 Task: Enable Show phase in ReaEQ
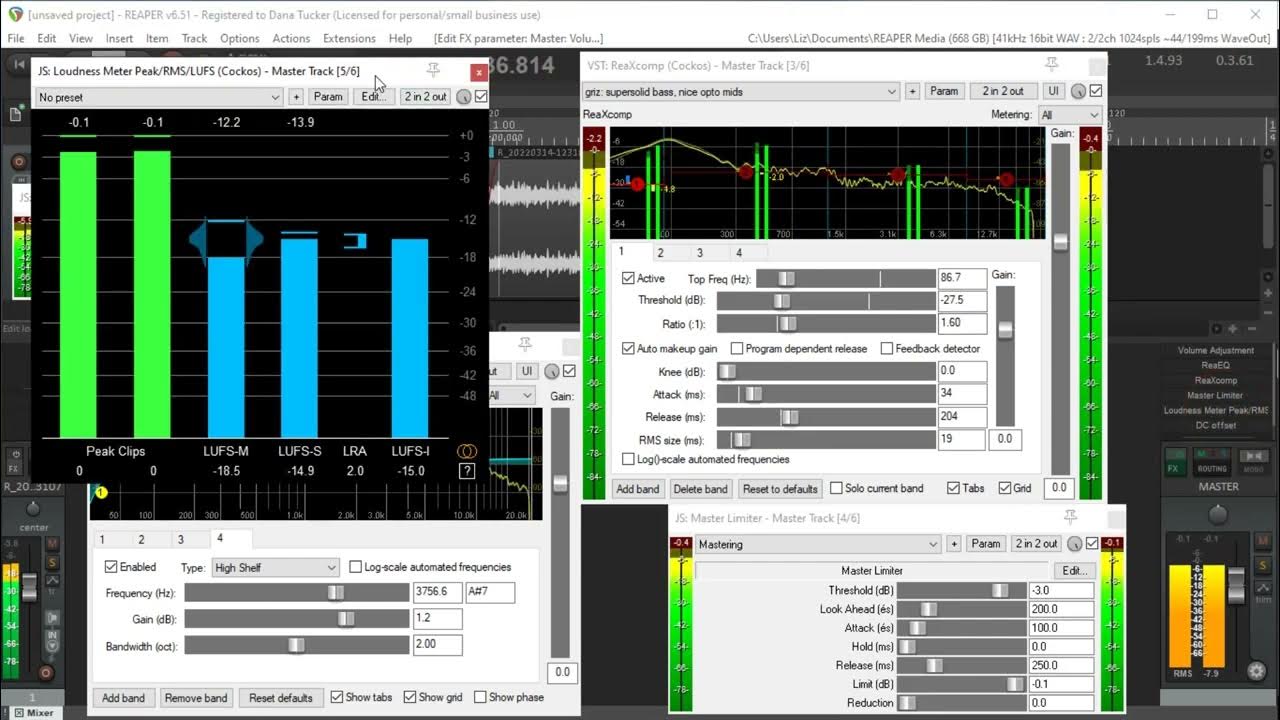(x=480, y=697)
